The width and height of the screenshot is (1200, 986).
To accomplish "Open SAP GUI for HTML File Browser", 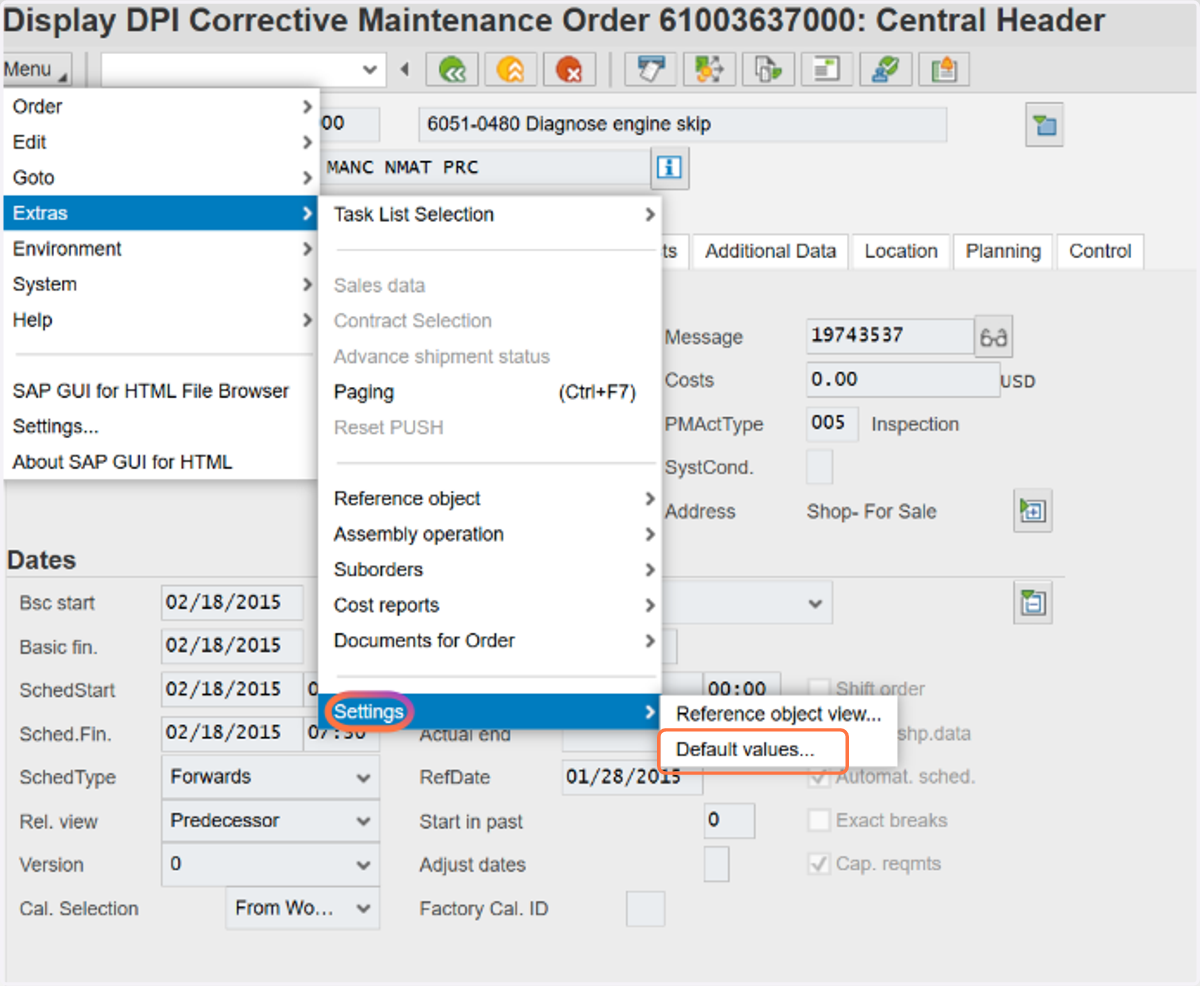I will coord(161,391).
